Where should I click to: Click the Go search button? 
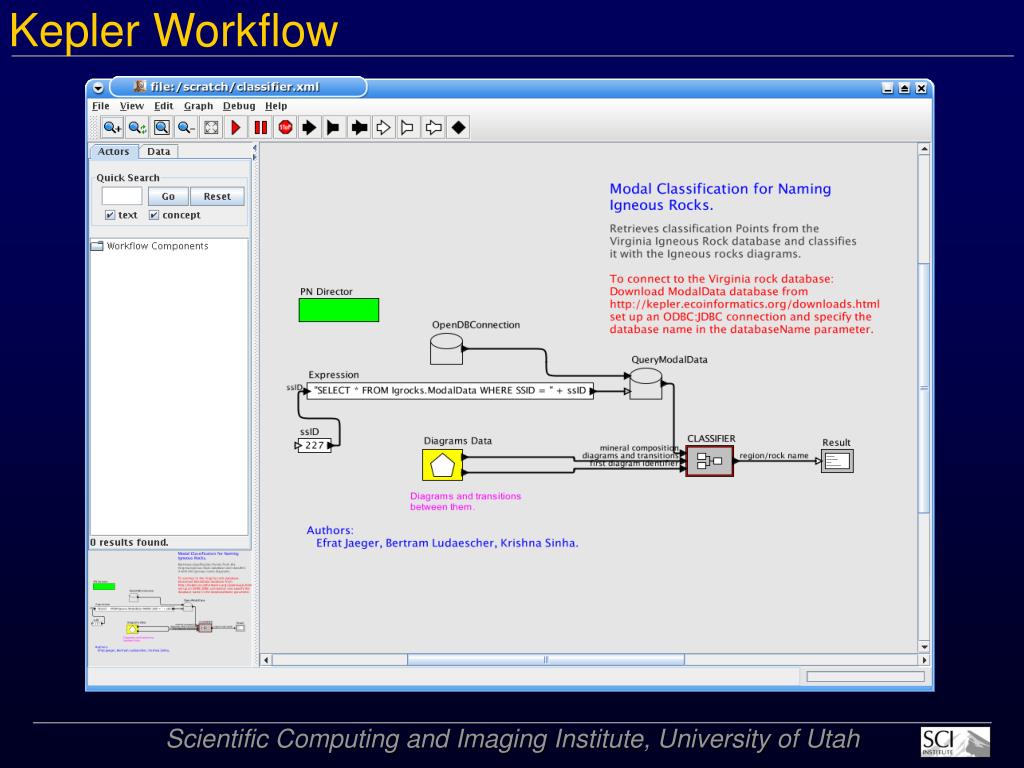coord(168,196)
